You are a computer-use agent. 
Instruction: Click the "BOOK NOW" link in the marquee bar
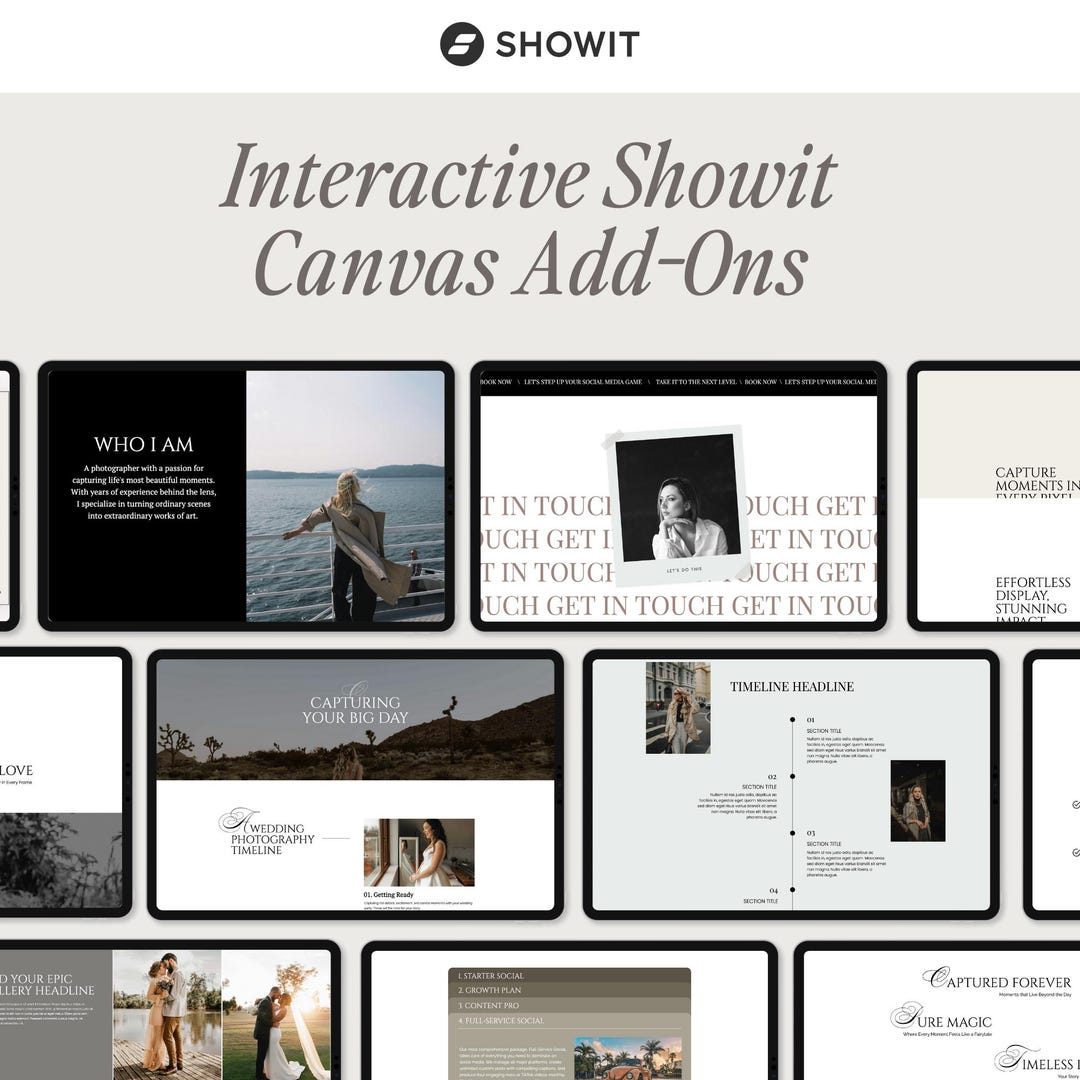[493, 381]
